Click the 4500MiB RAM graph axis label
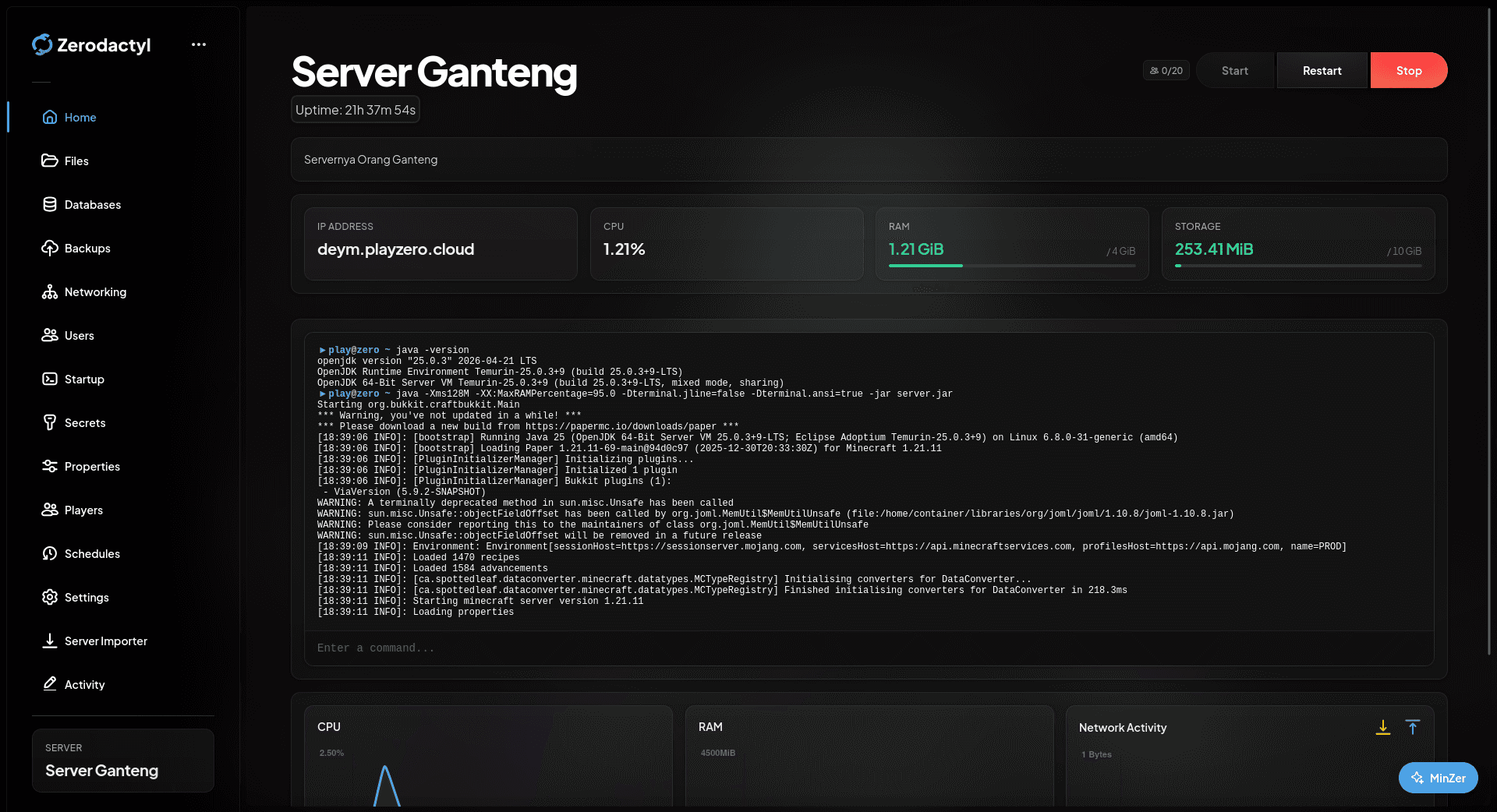The image size is (1497, 812). pyautogui.click(x=718, y=753)
